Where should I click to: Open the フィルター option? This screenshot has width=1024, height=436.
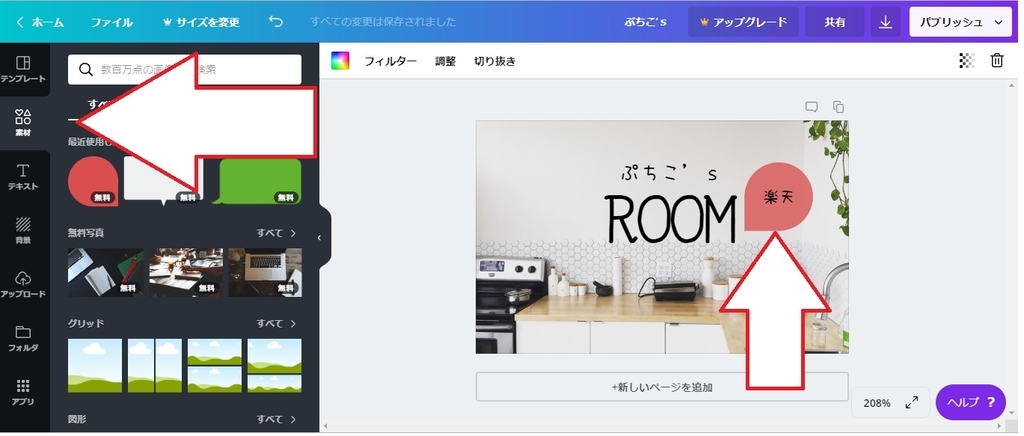click(x=391, y=61)
